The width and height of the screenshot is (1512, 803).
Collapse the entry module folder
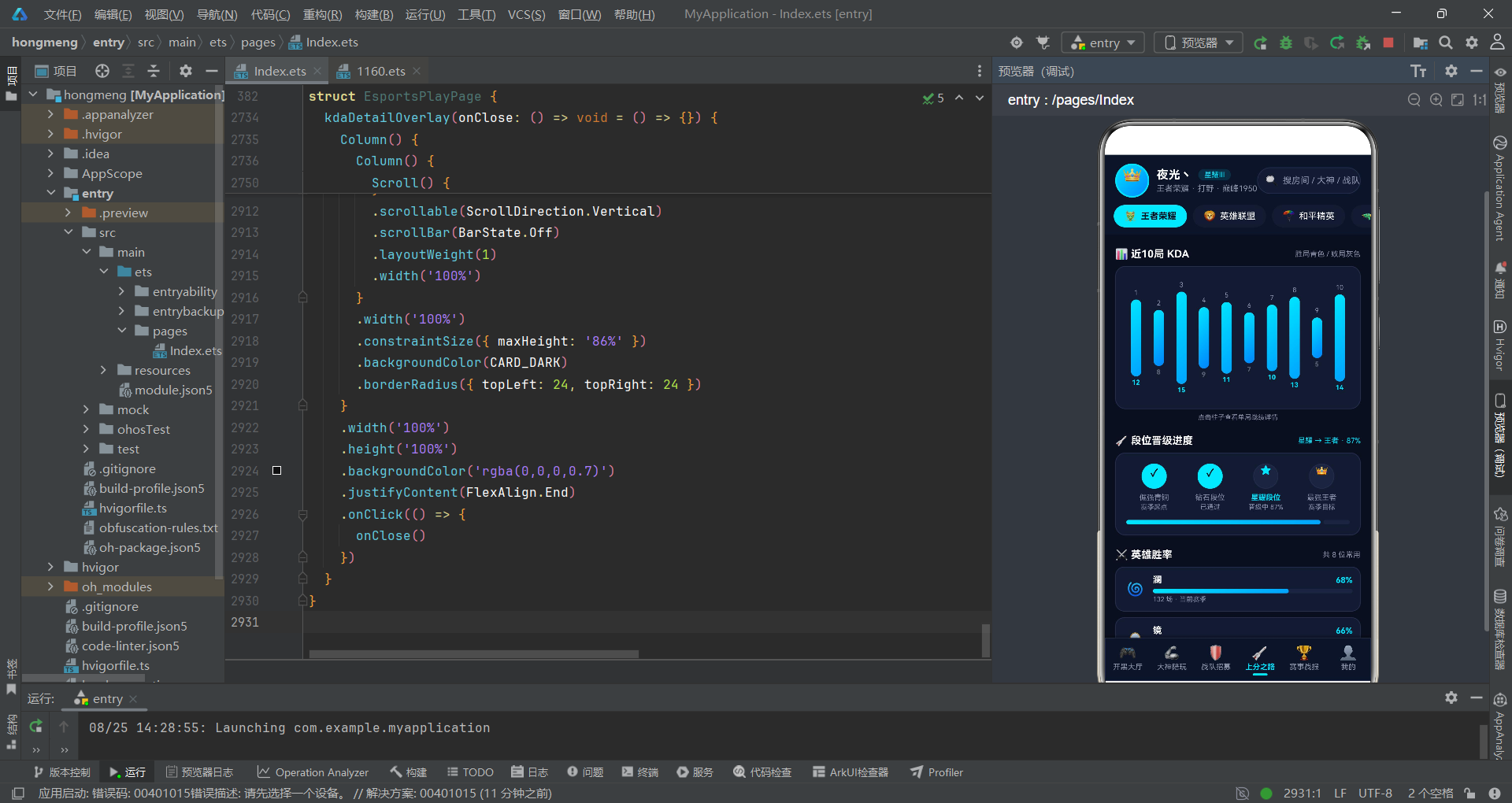tap(50, 193)
